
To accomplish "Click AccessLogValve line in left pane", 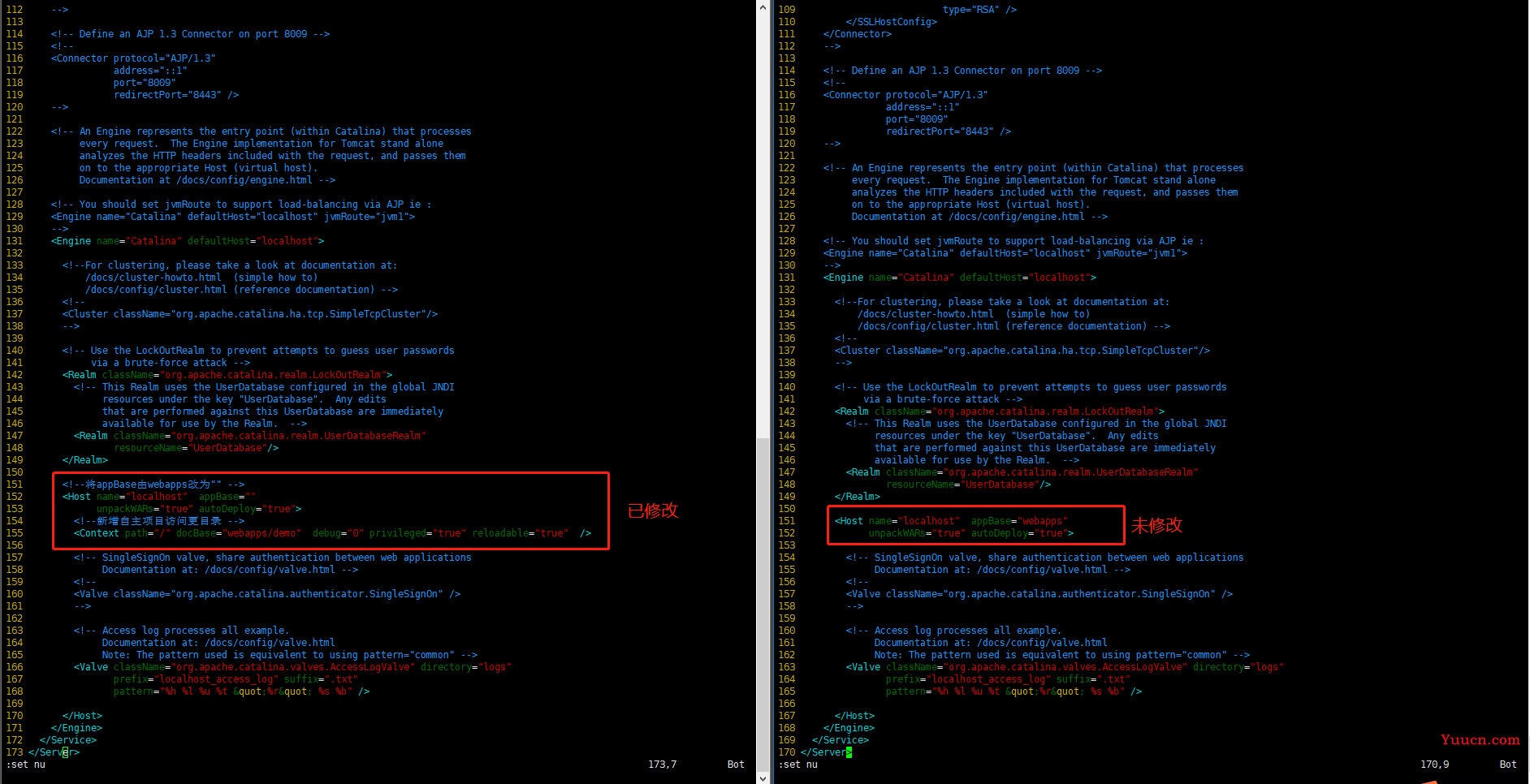I will click(x=292, y=667).
